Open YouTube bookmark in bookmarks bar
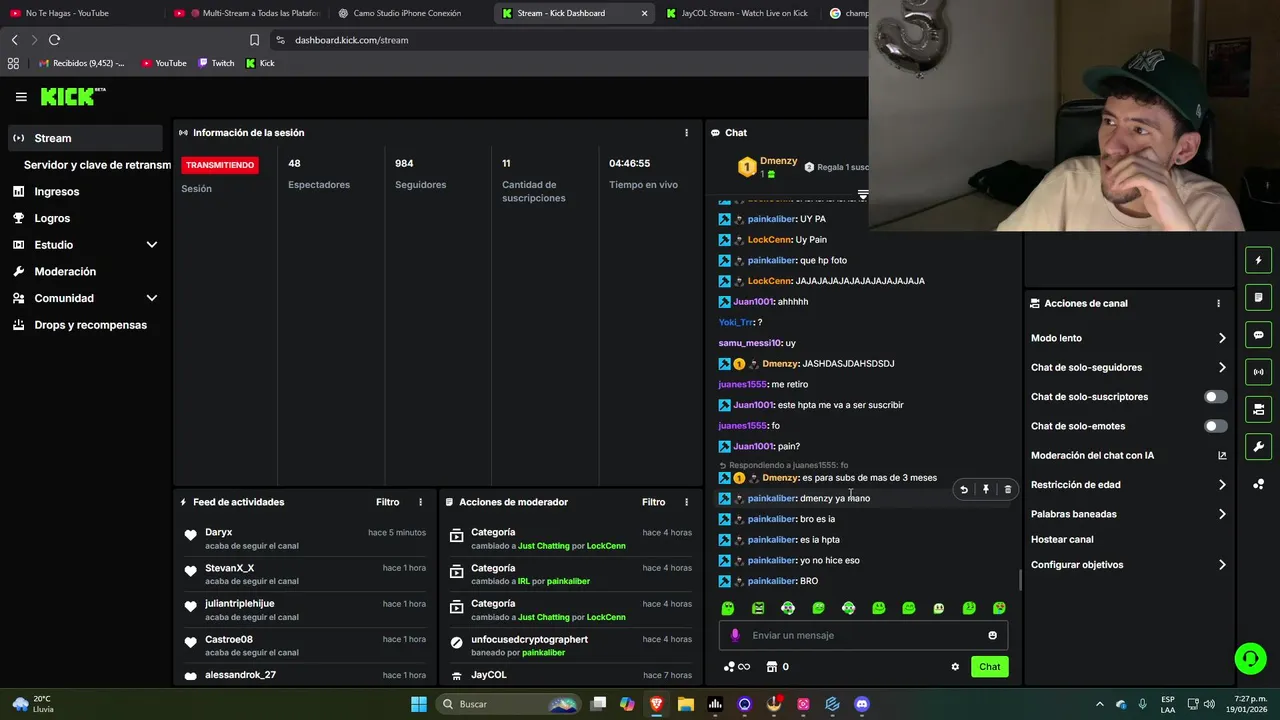 pos(164,63)
